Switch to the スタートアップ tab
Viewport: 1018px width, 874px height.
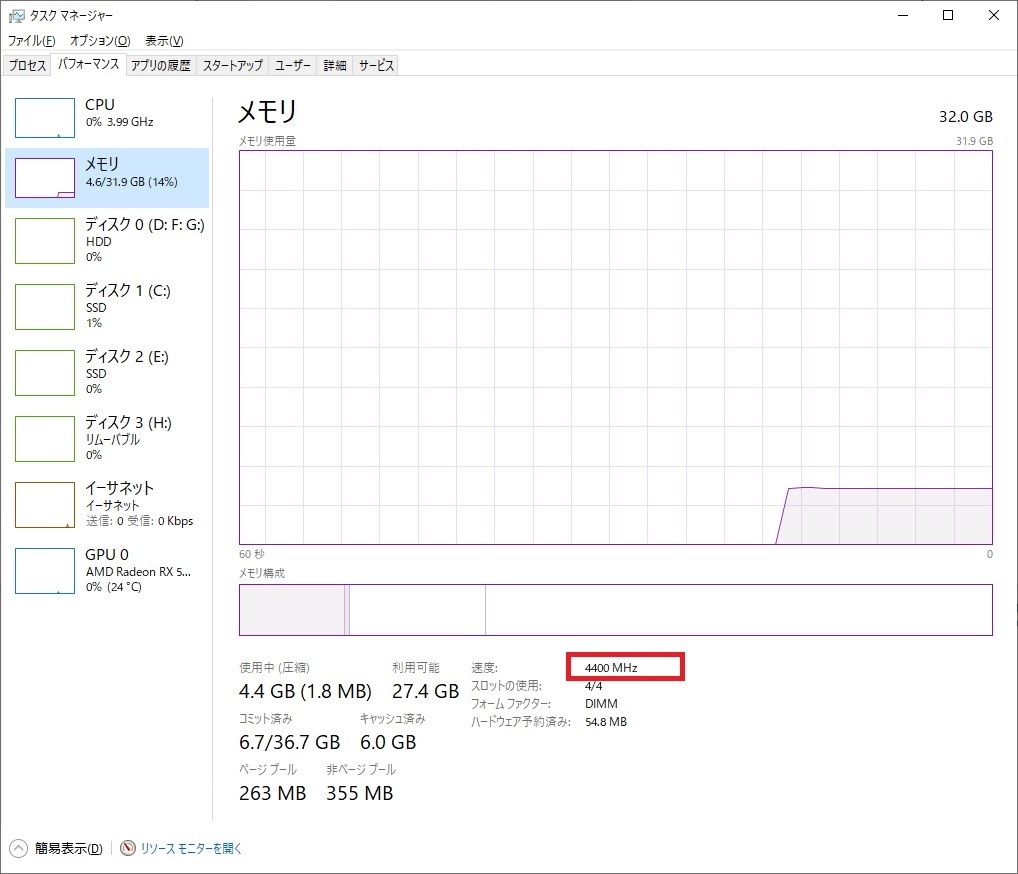[232, 65]
